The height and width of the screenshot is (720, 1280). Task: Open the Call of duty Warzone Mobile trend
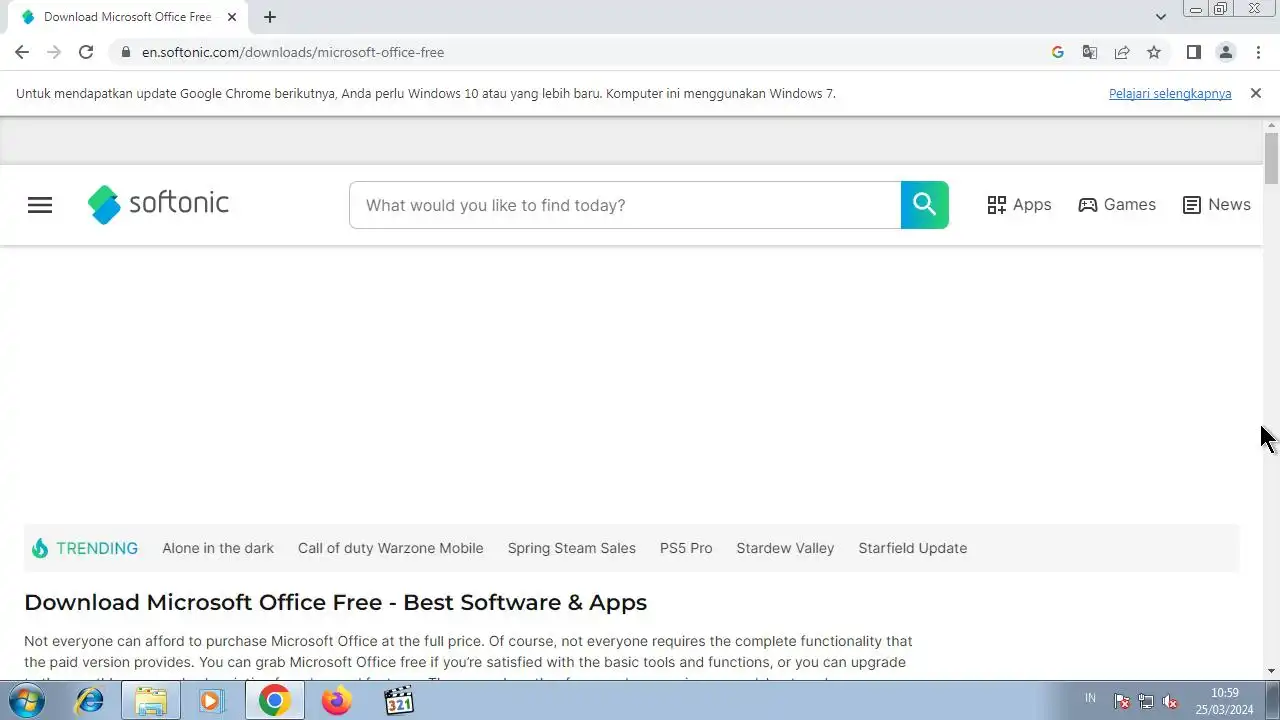coord(390,548)
